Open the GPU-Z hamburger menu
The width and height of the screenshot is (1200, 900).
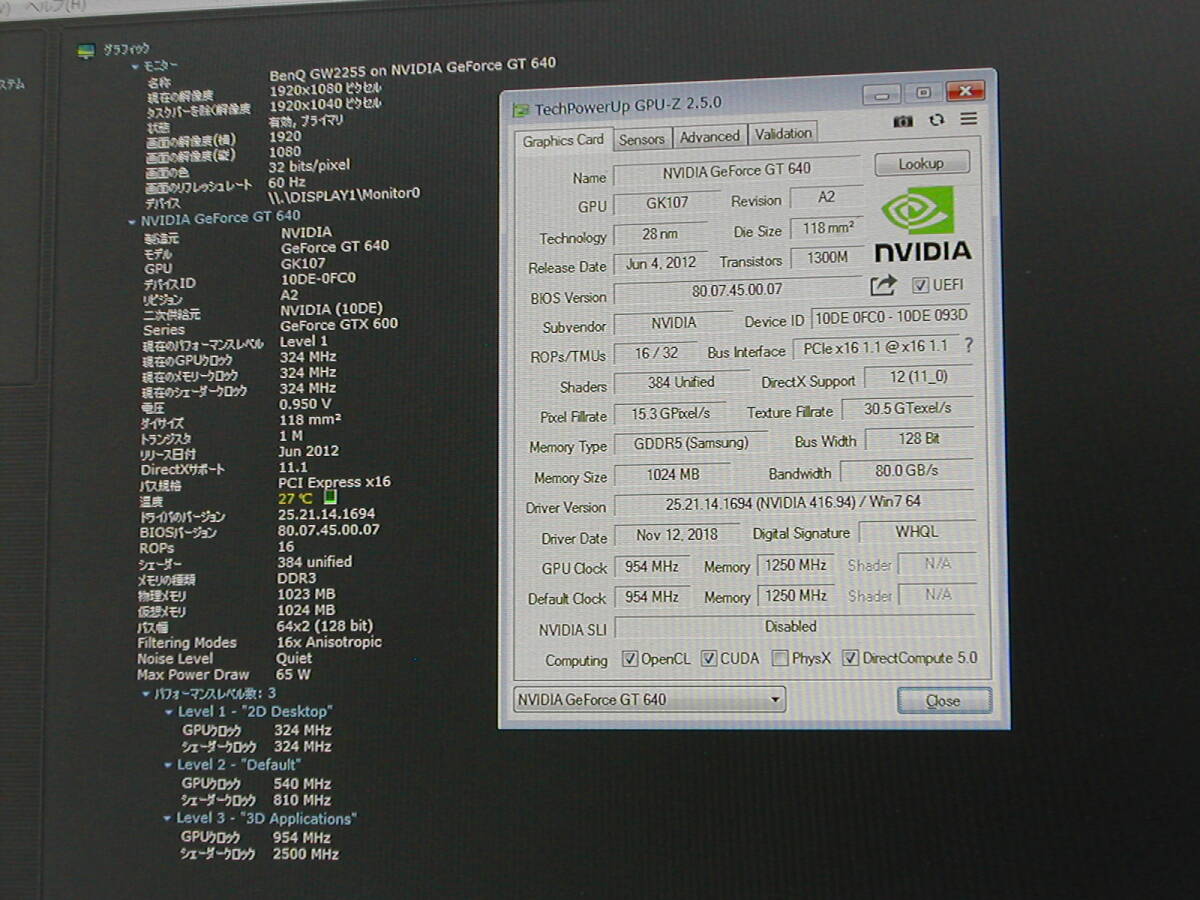(968, 119)
